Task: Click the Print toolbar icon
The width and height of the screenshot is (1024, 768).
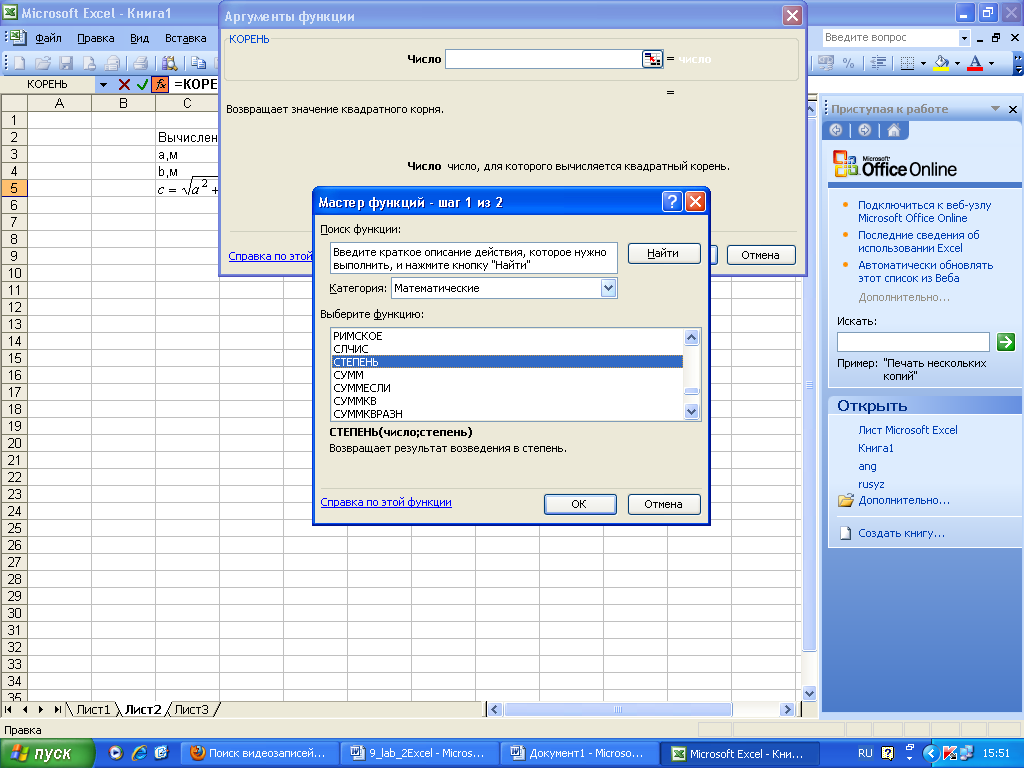Action: point(140,63)
